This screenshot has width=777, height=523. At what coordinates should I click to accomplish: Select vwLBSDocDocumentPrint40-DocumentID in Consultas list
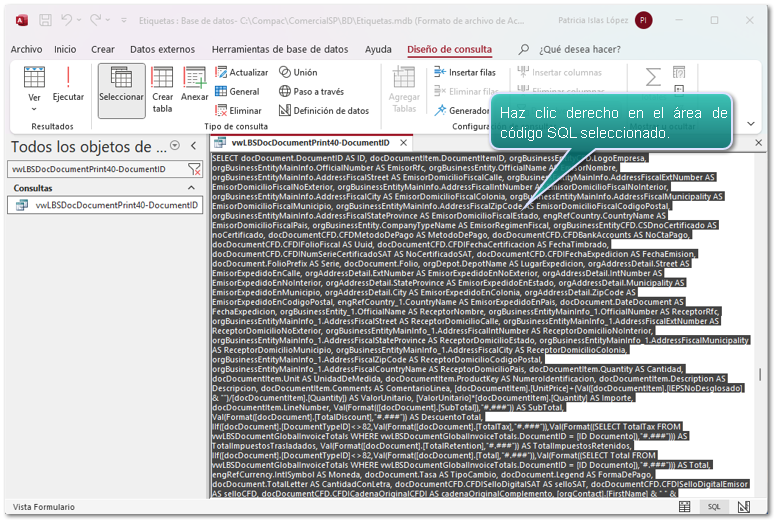coord(105,205)
